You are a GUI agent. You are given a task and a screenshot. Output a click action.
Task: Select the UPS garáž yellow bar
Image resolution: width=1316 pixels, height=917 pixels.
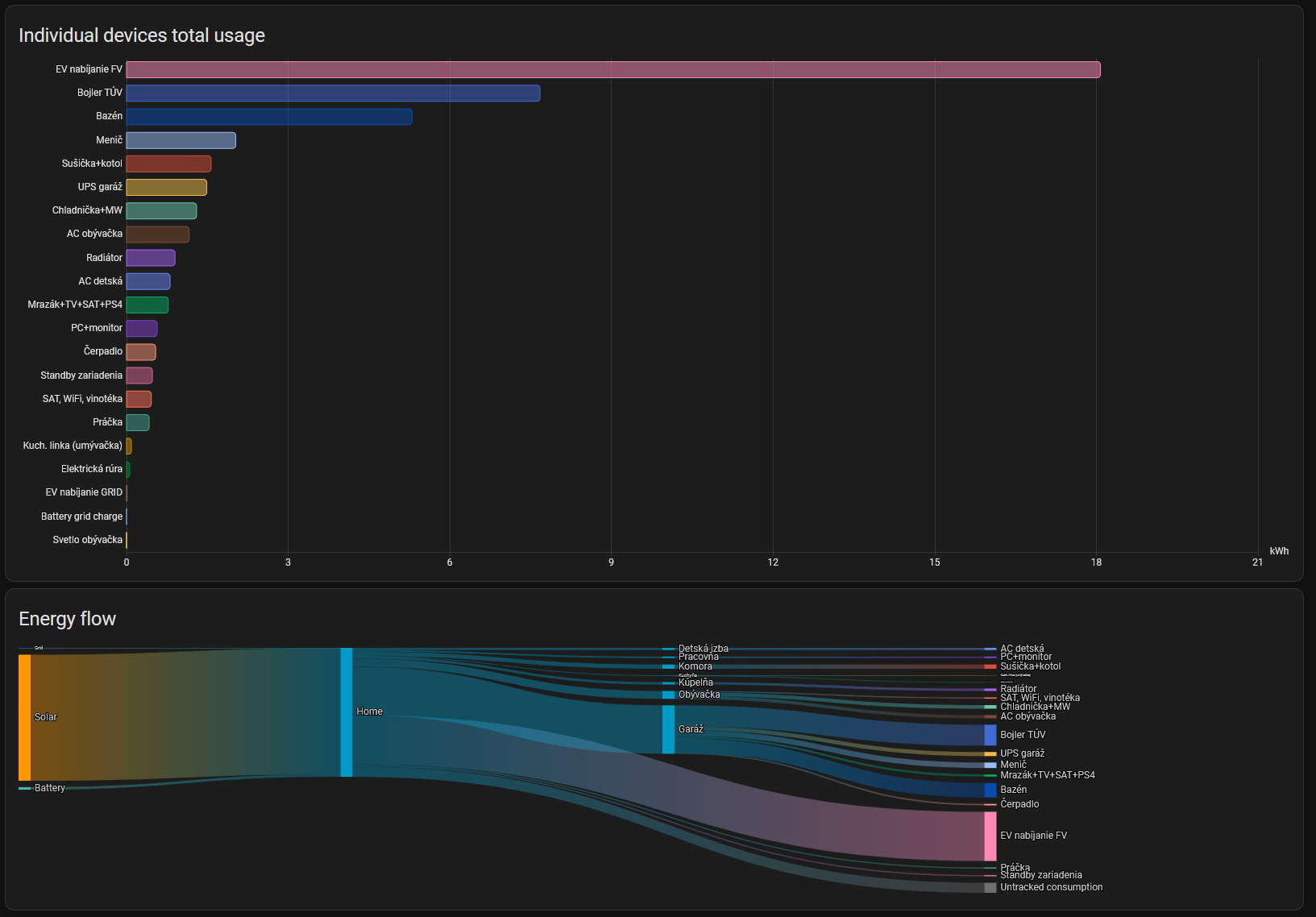(166, 188)
